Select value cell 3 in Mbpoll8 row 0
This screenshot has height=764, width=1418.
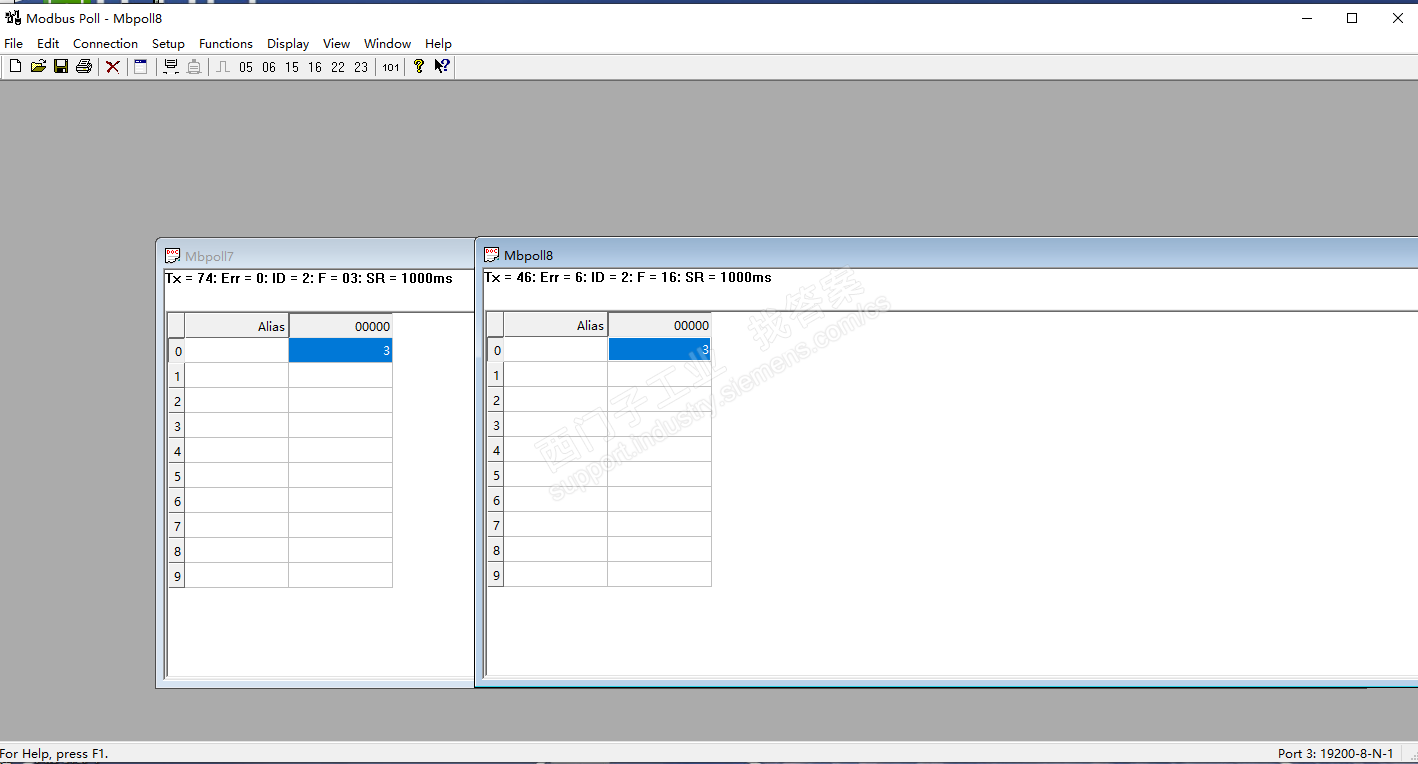659,349
